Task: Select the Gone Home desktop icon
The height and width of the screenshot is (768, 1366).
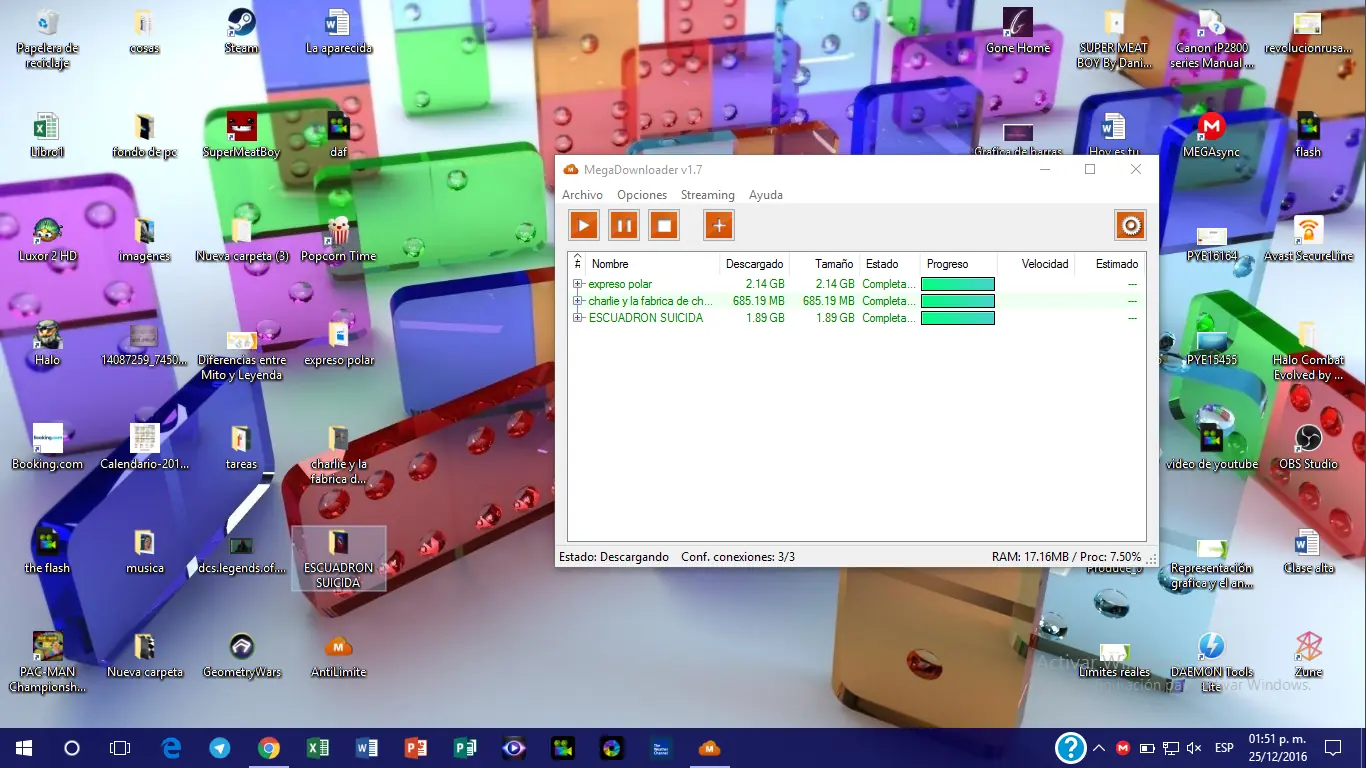Action: pos(1018,30)
